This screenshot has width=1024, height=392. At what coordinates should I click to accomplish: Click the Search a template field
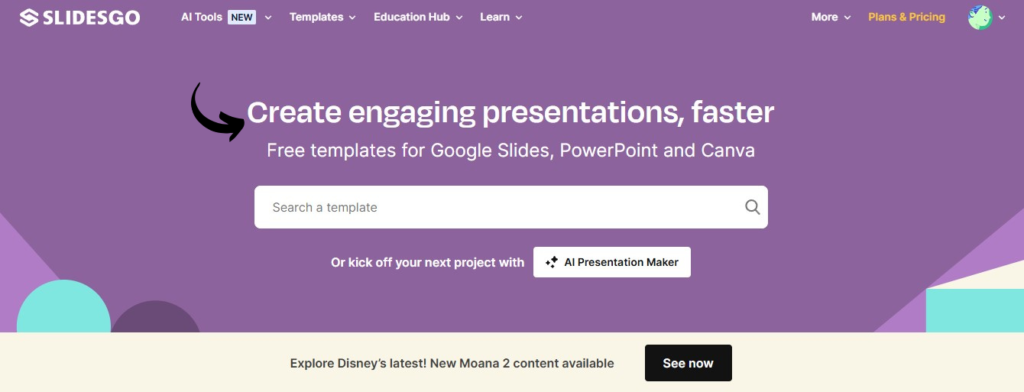tap(511, 207)
